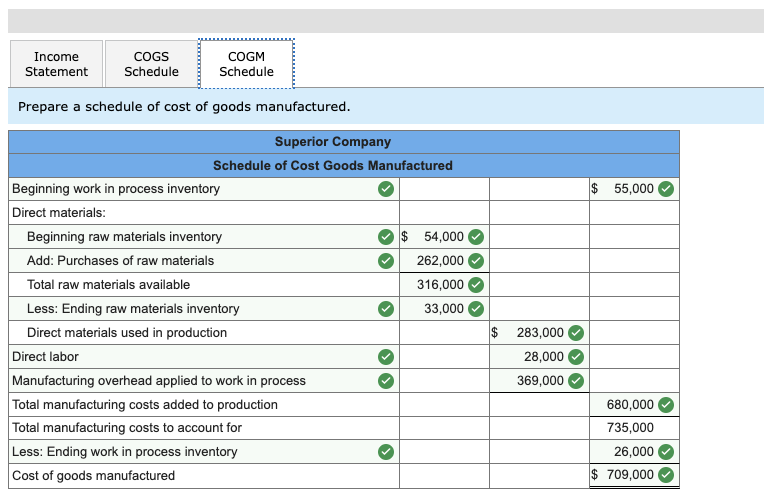Click the Cost of goods manufactured label
The height and width of the screenshot is (497, 764).
(93, 476)
